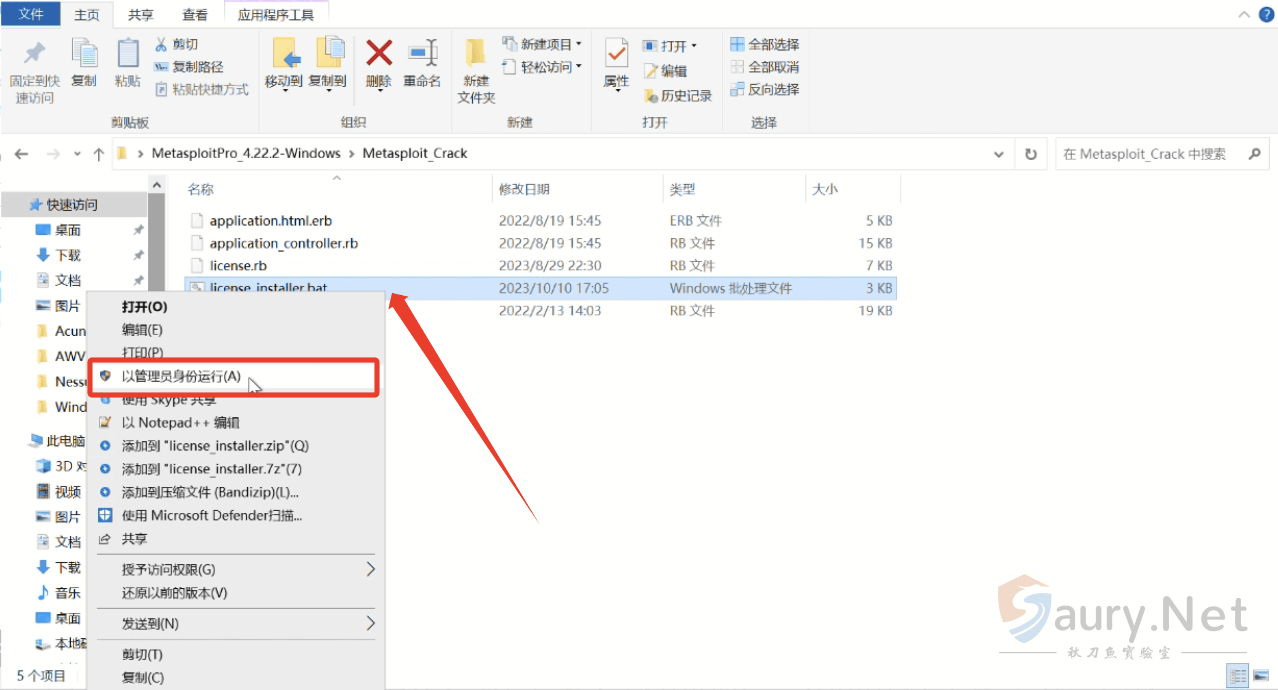Open the address bar history dropdown
This screenshot has width=1278, height=690.
998,154
